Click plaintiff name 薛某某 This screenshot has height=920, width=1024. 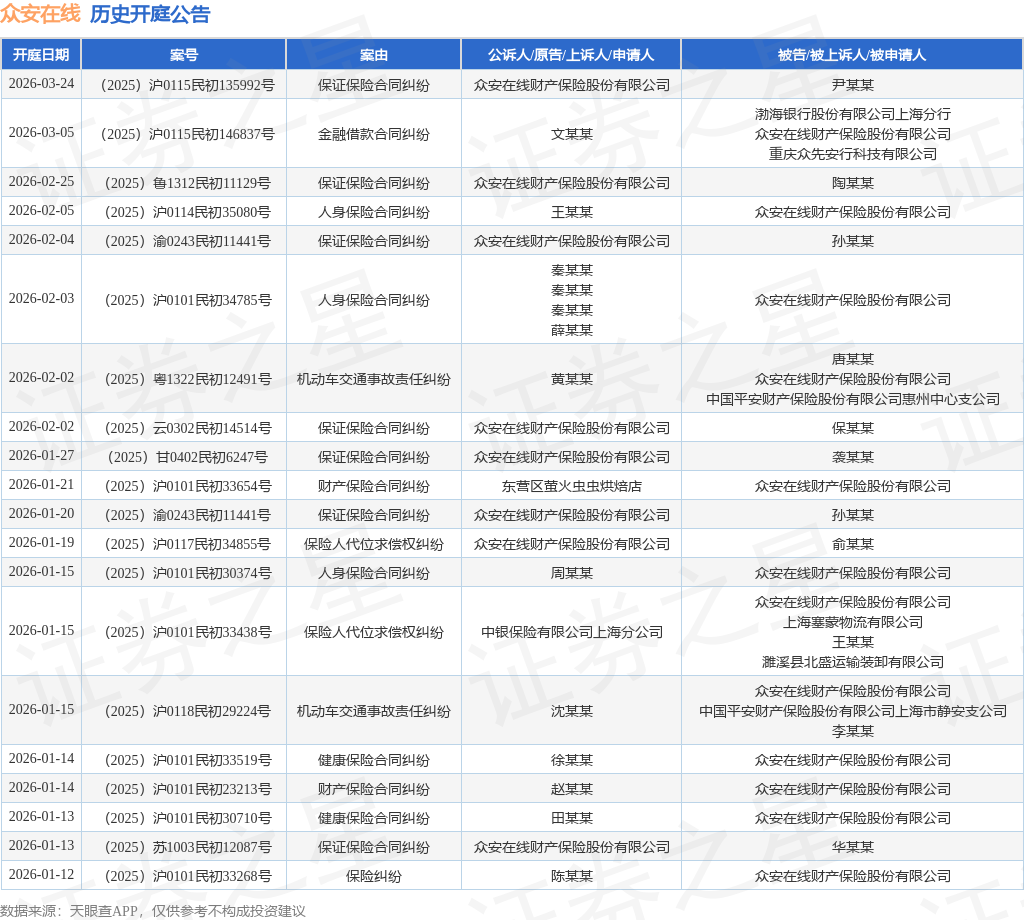[571, 330]
